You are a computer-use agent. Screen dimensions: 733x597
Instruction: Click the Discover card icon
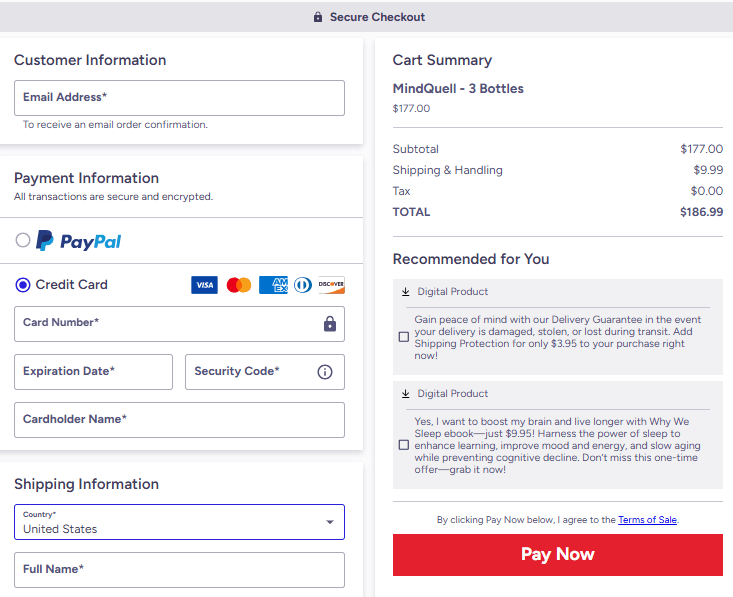coord(331,285)
